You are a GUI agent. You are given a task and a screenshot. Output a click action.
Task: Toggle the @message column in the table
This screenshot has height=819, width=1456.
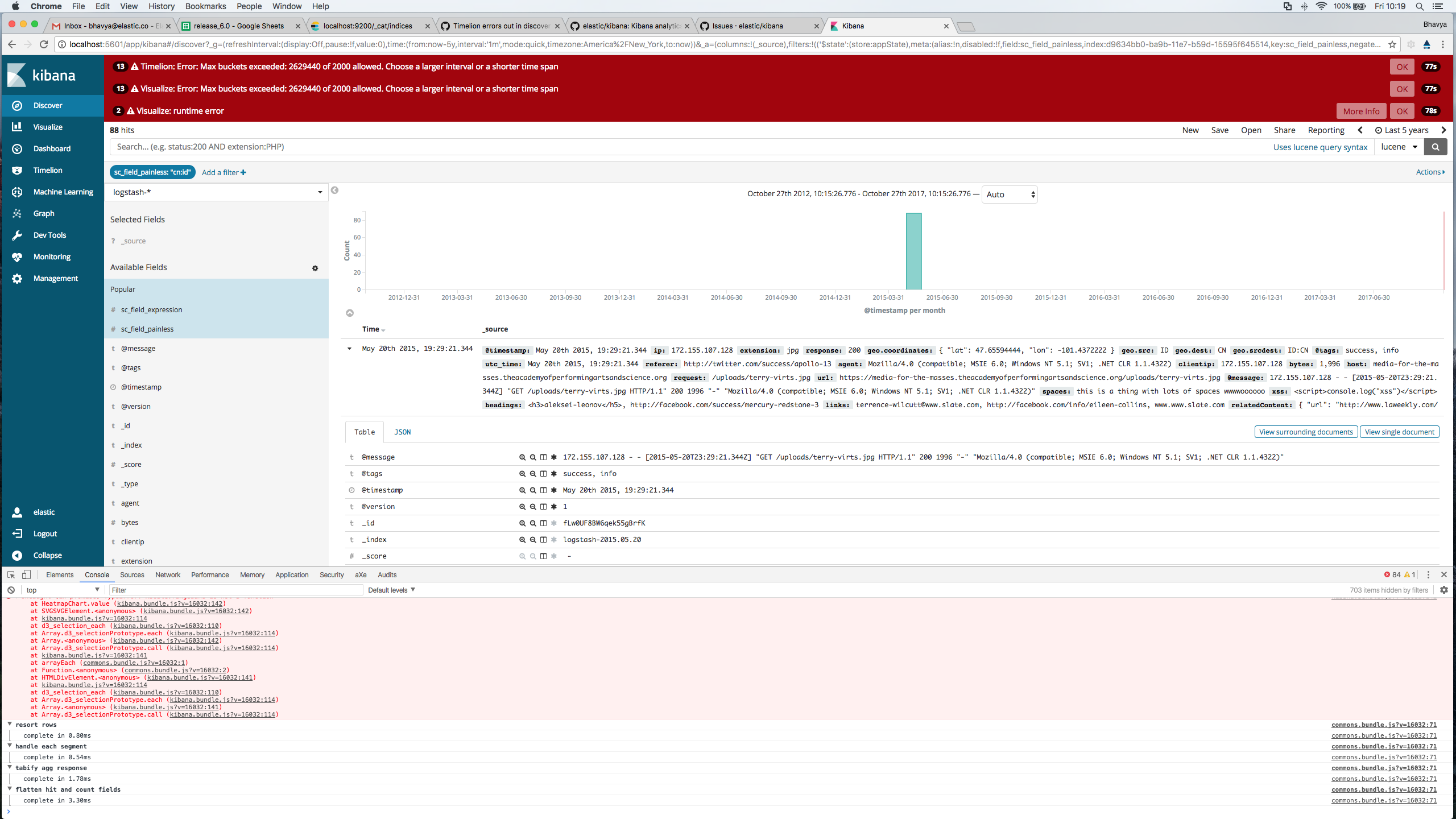click(x=543, y=457)
